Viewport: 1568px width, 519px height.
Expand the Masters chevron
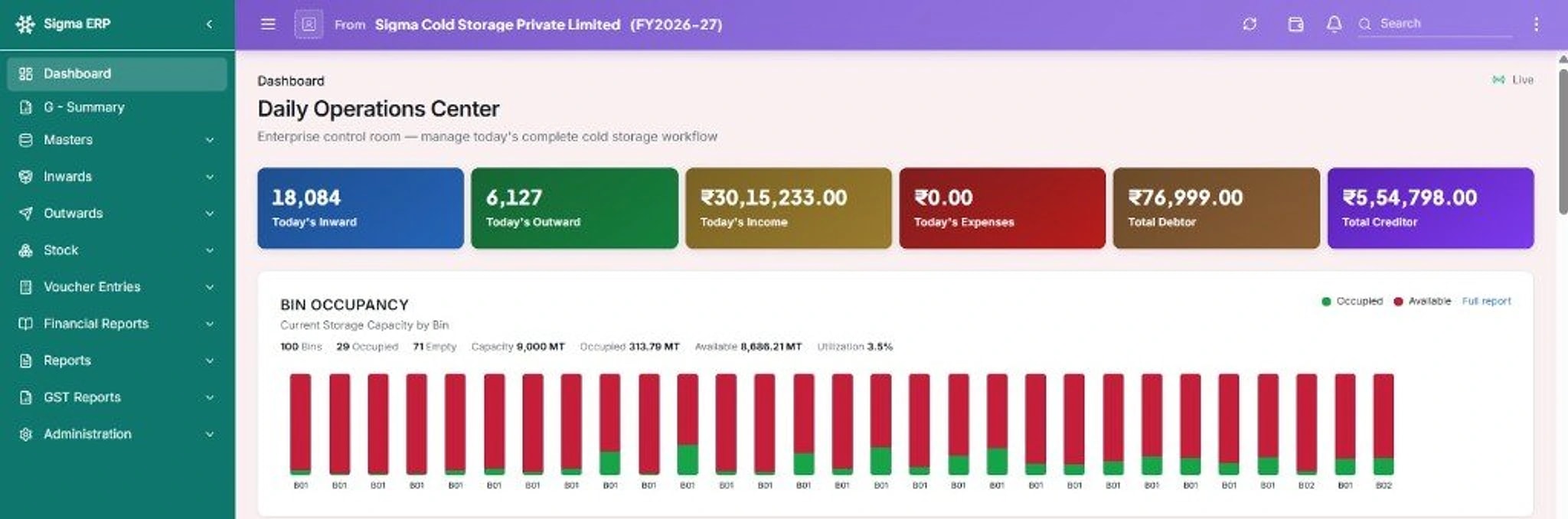click(209, 140)
